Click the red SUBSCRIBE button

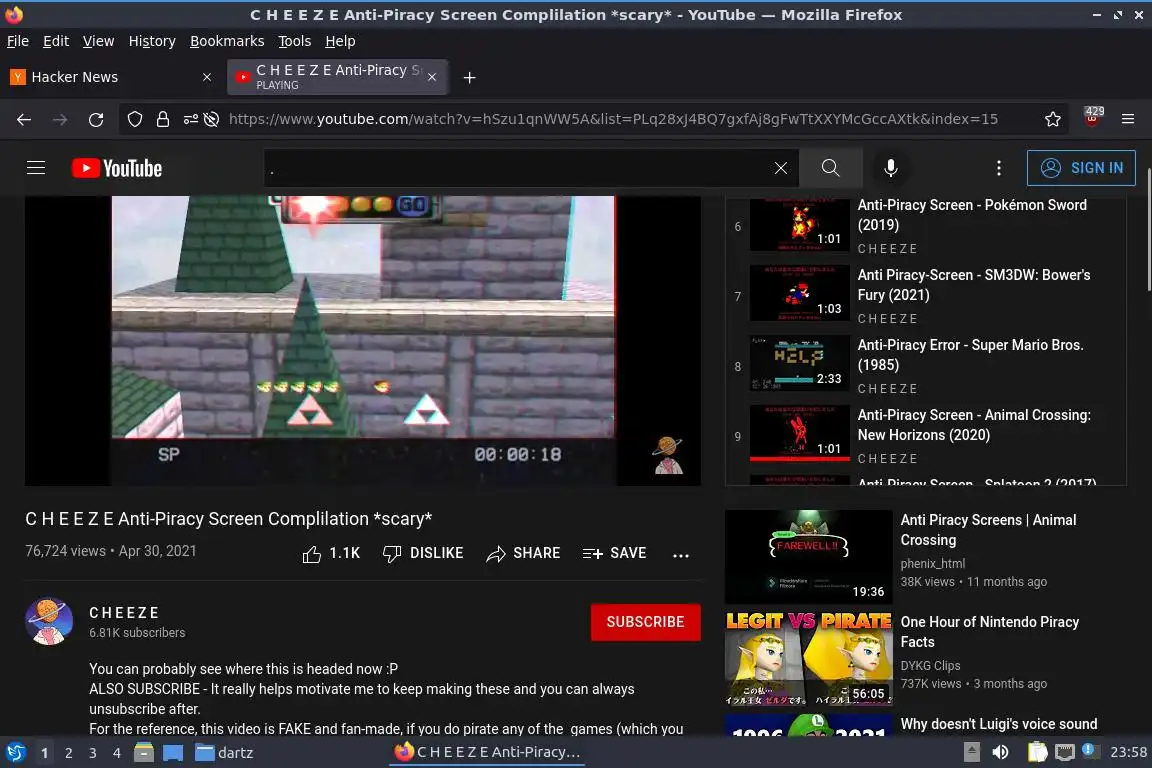coord(645,622)
